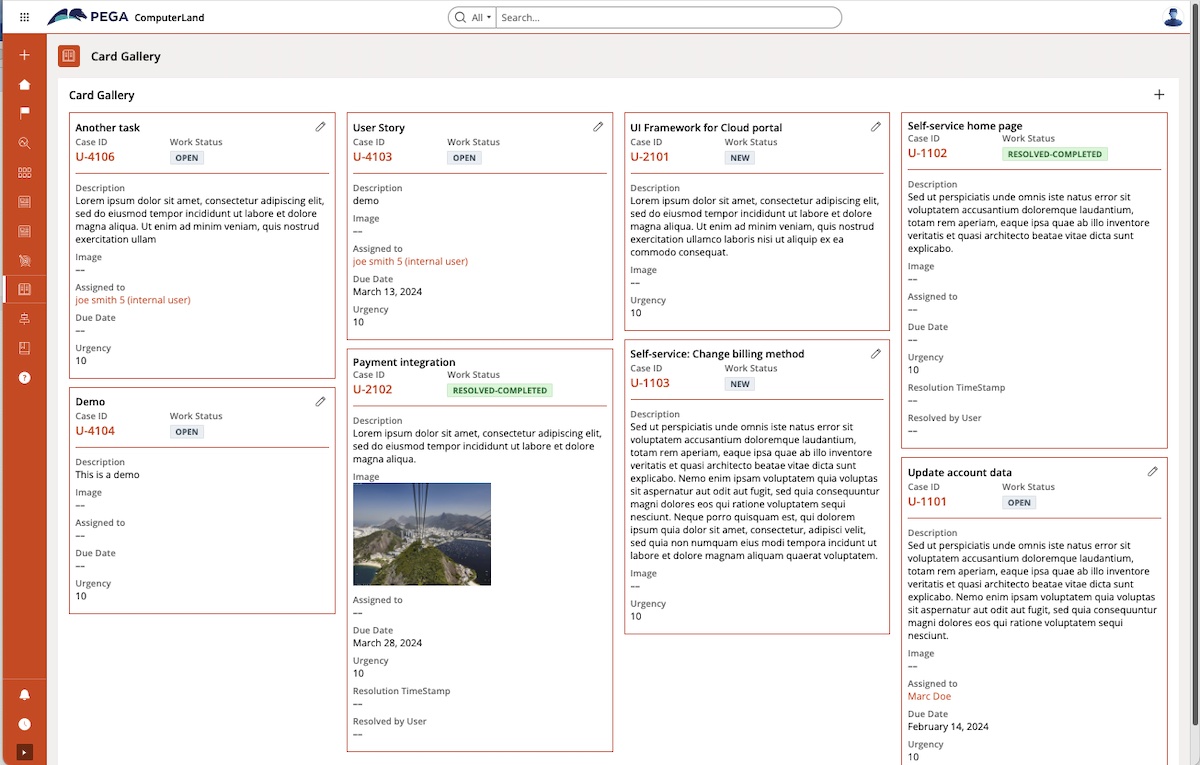Edit the Update account data card
The image size is (1200, 765).
(x=1152, y=472)
